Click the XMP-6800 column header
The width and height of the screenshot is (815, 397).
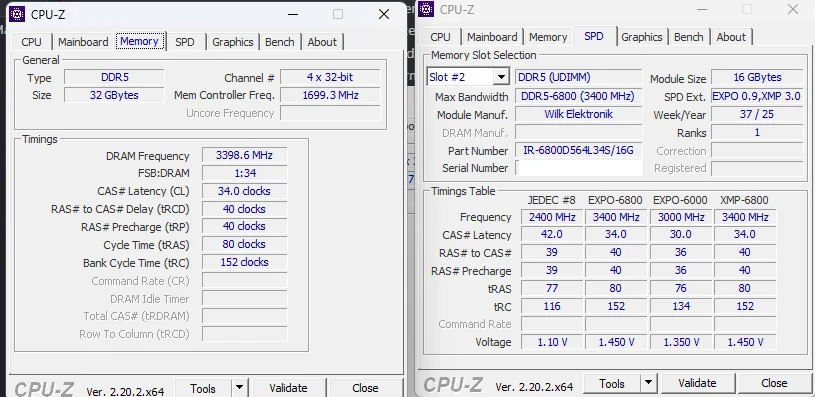(744, 200)
